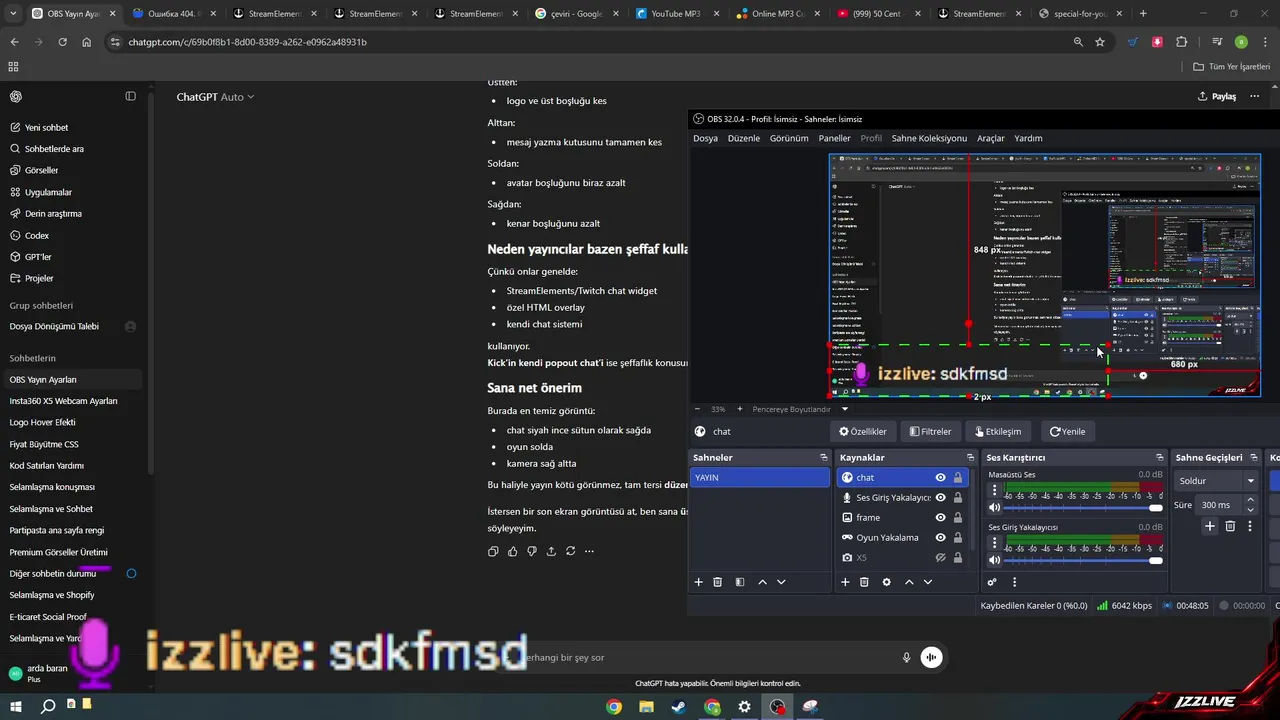
Task: Click the dictate microphone in ChatGPT input
Action: click(906, 657)
